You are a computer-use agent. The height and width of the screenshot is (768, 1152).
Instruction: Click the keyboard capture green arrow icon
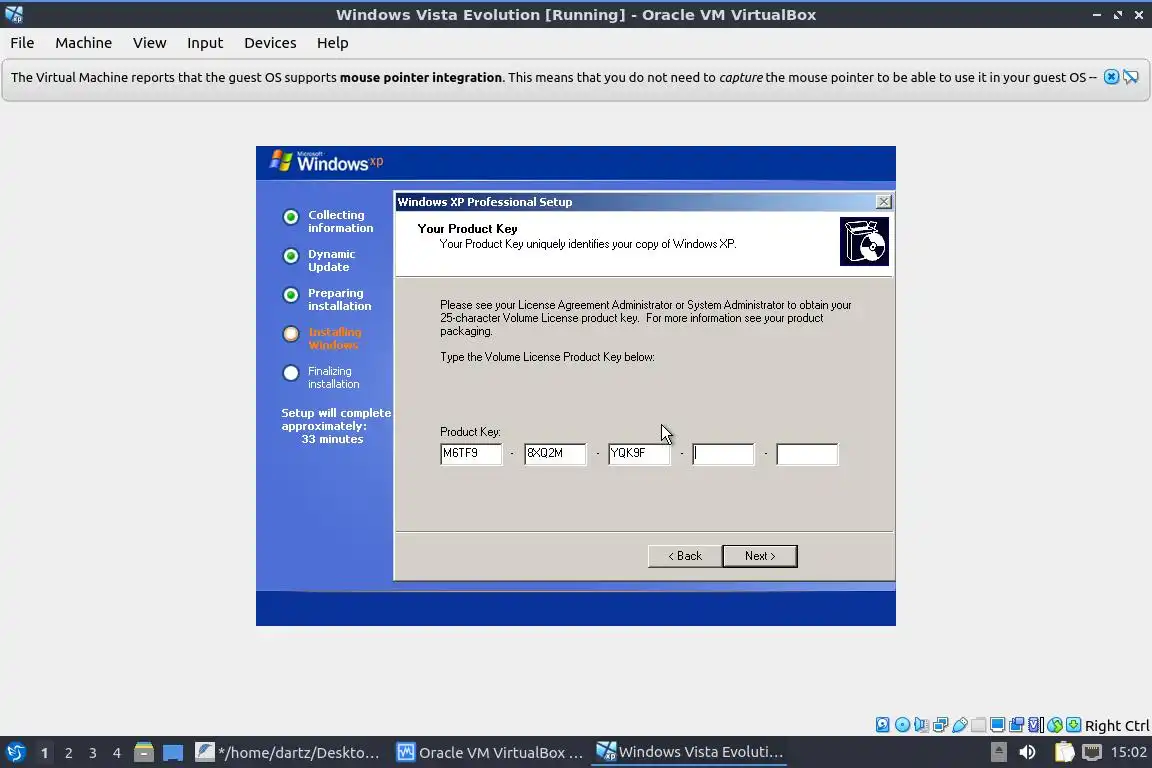click(1073, 725)
